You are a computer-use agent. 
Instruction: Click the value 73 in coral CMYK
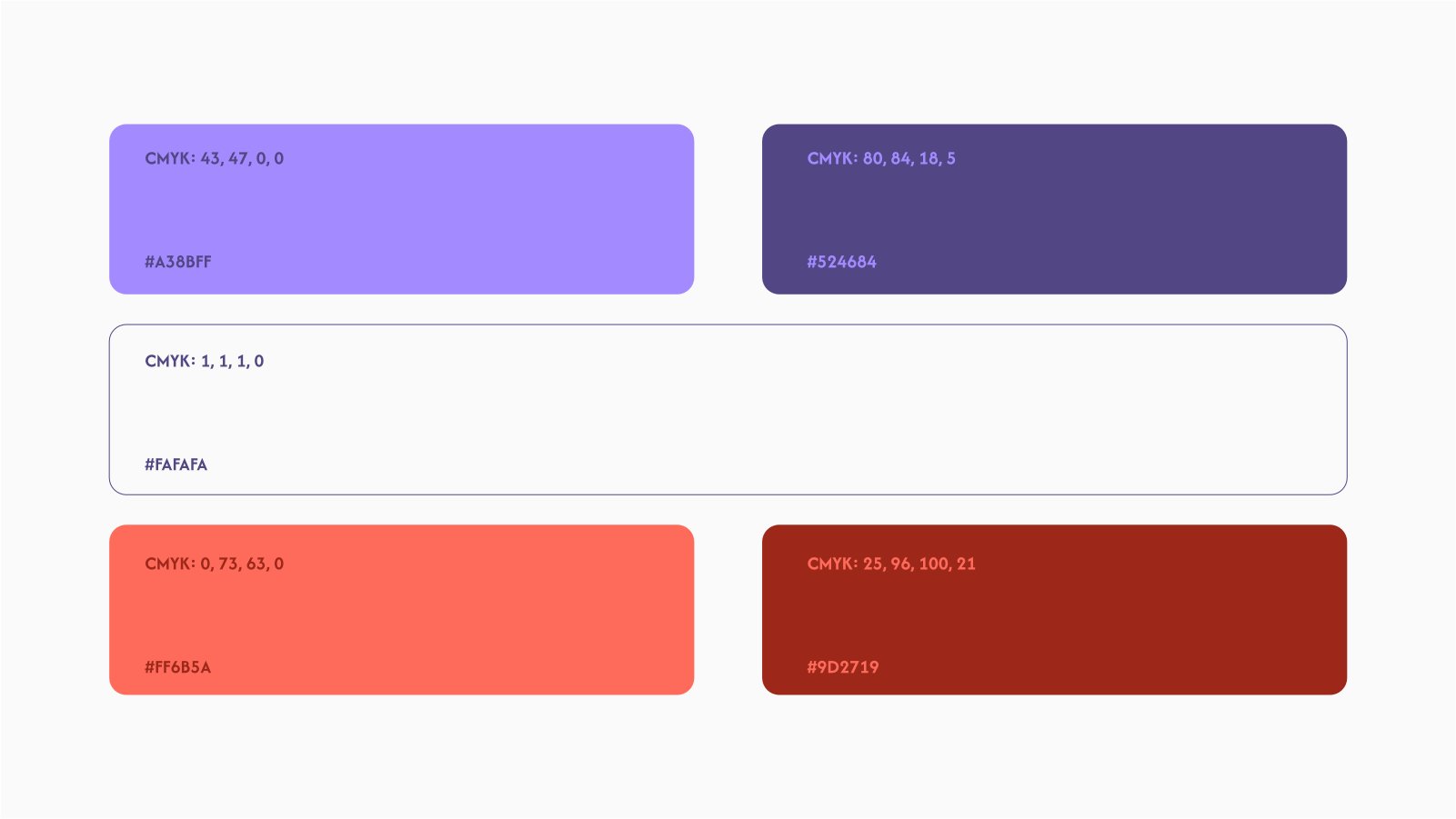coord(228,564)
